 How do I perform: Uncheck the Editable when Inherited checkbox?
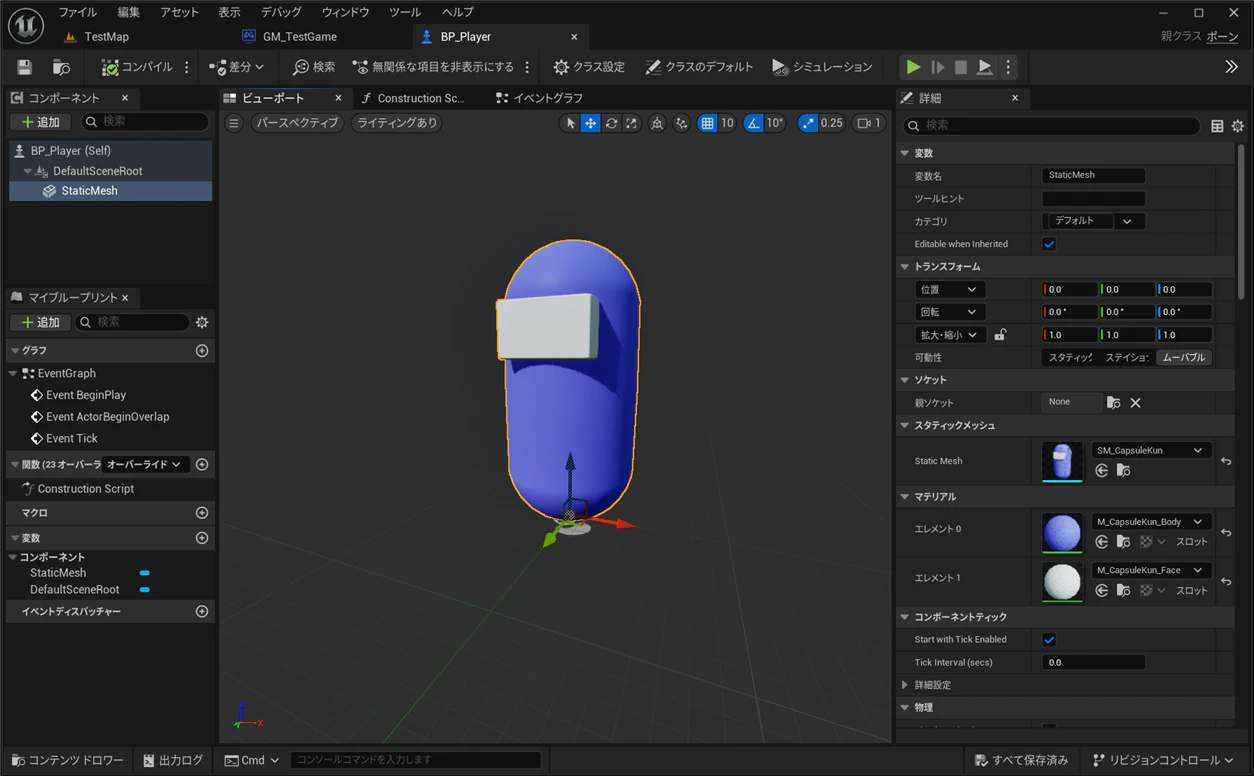click(x=1049, y=244)
